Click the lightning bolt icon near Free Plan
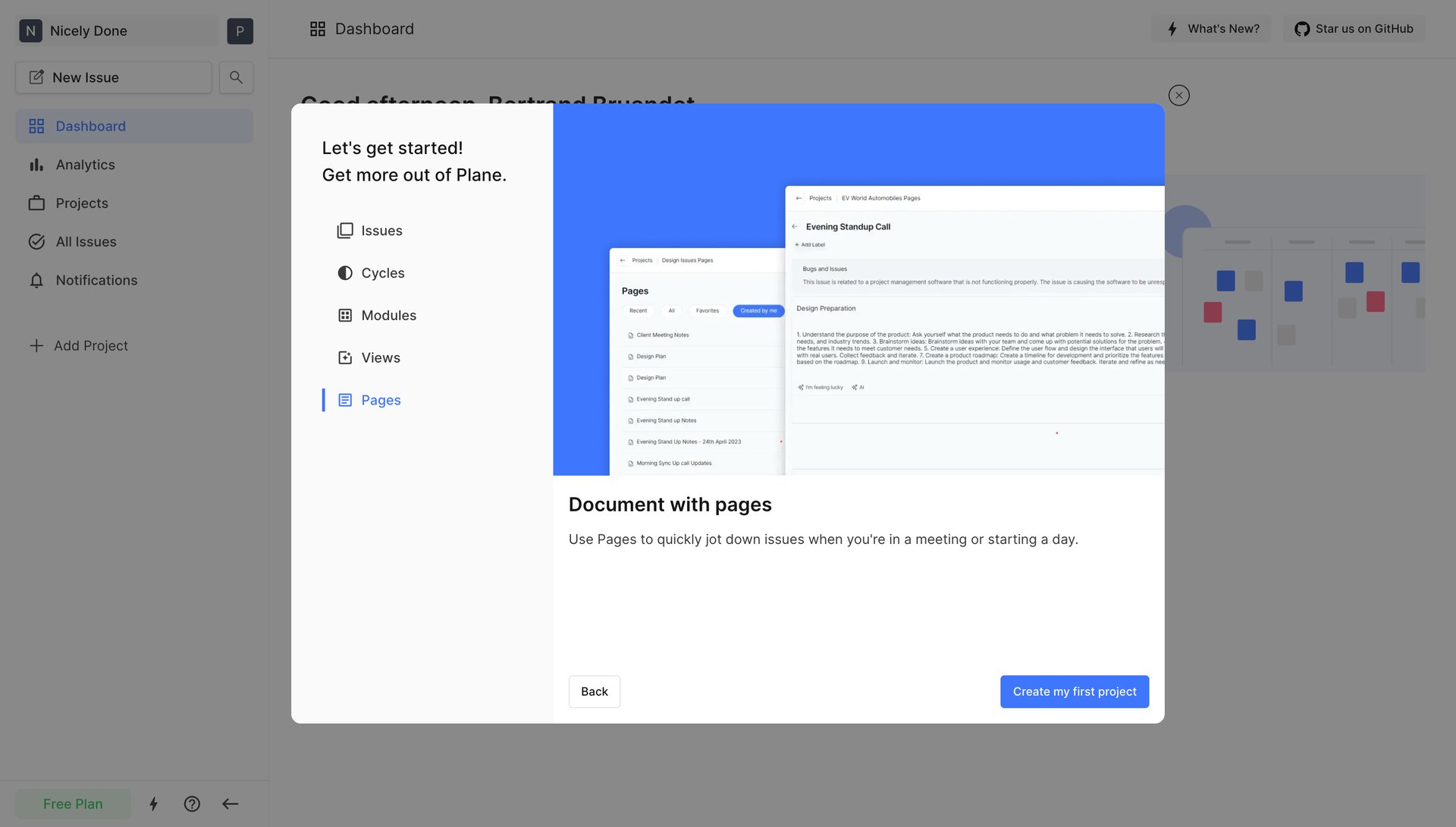Image resolution: width=1456 pixels, height=827 pixels. pos(154,803)
